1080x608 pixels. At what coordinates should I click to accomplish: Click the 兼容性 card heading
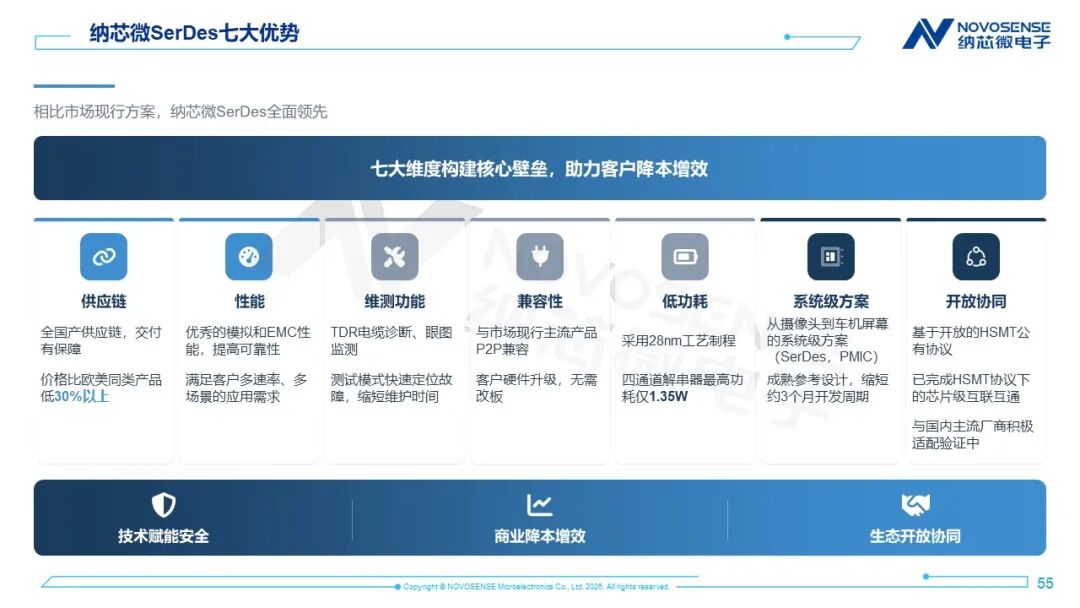point(540,302)
